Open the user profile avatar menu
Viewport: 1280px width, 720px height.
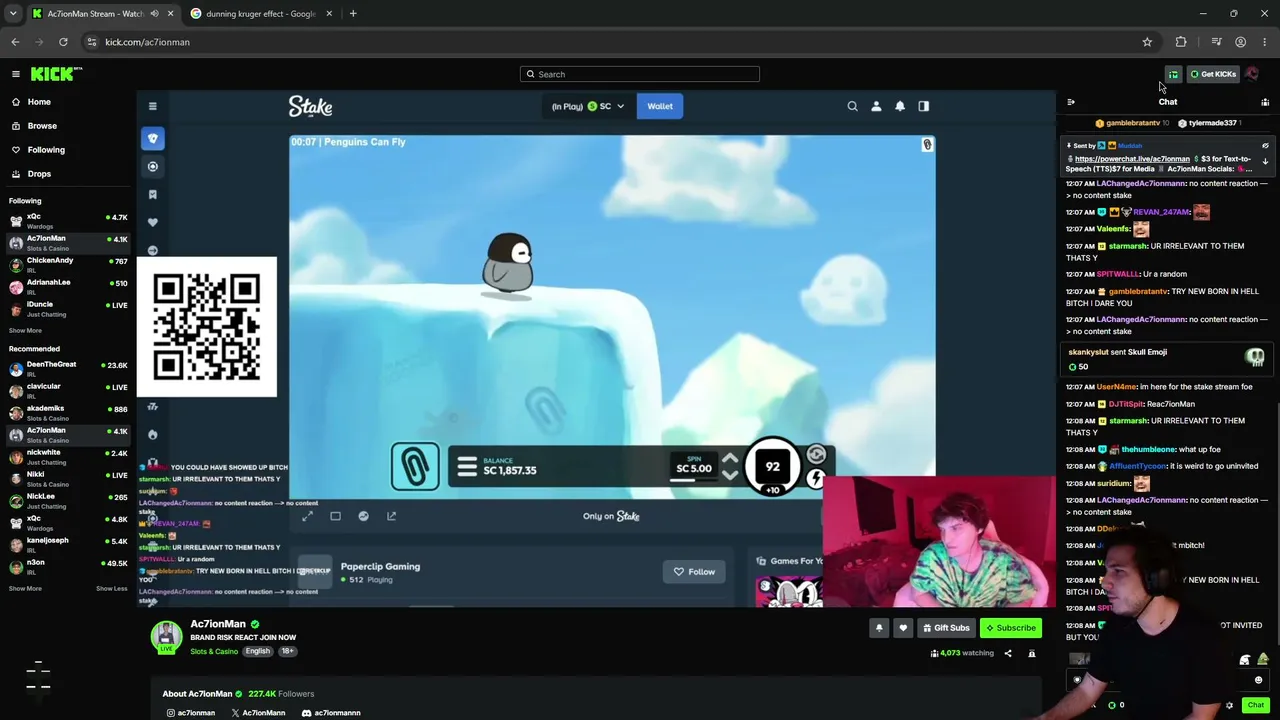click(x=1252, y=74)
